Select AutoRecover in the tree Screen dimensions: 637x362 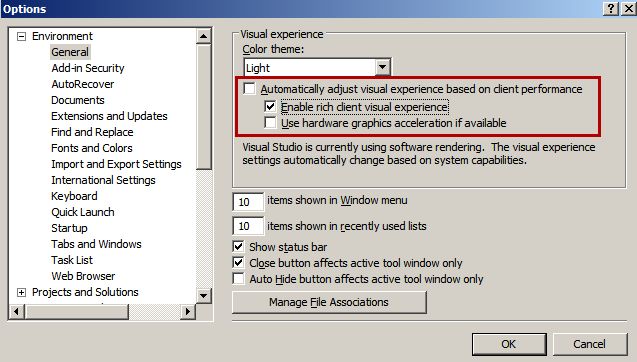[82, 84]
